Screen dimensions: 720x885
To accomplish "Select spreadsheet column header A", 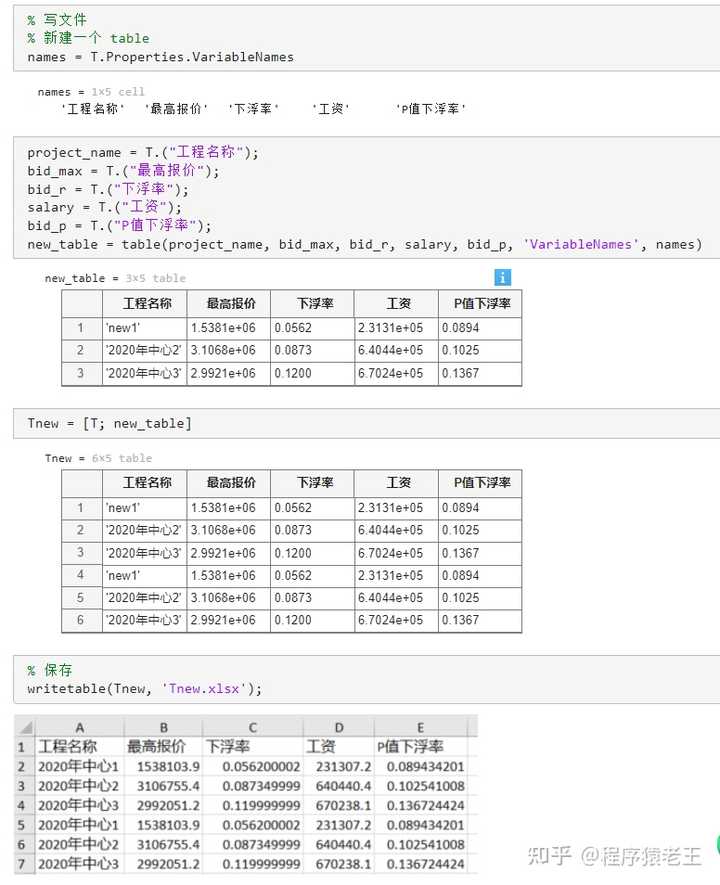I will 80,728.
